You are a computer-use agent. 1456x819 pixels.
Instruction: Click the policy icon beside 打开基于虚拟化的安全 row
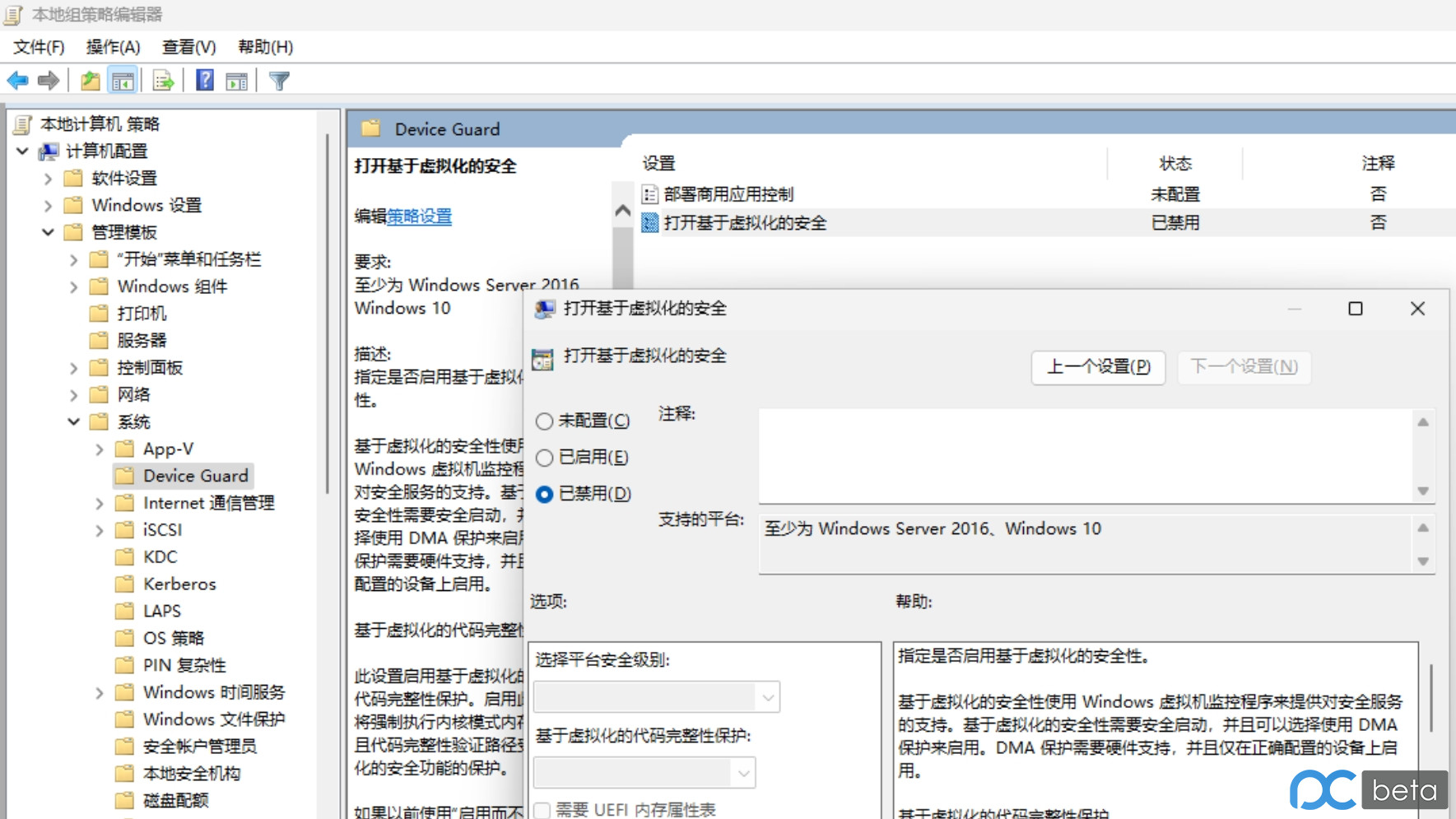tap(649, 222)
